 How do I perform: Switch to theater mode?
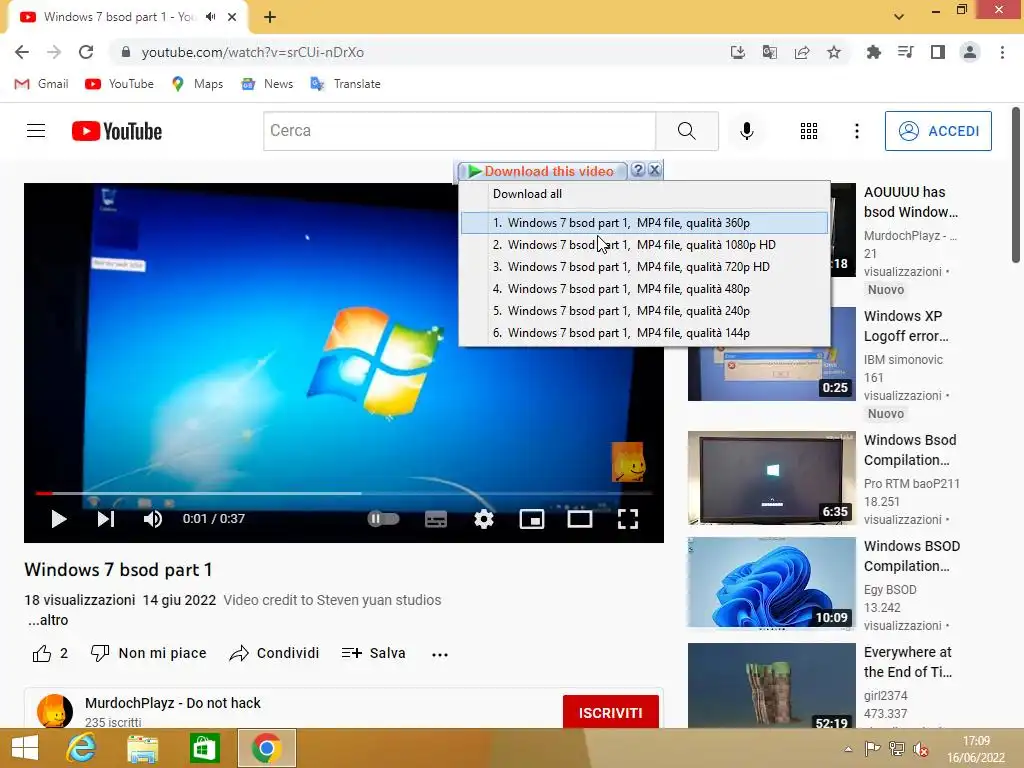point(580,519)
